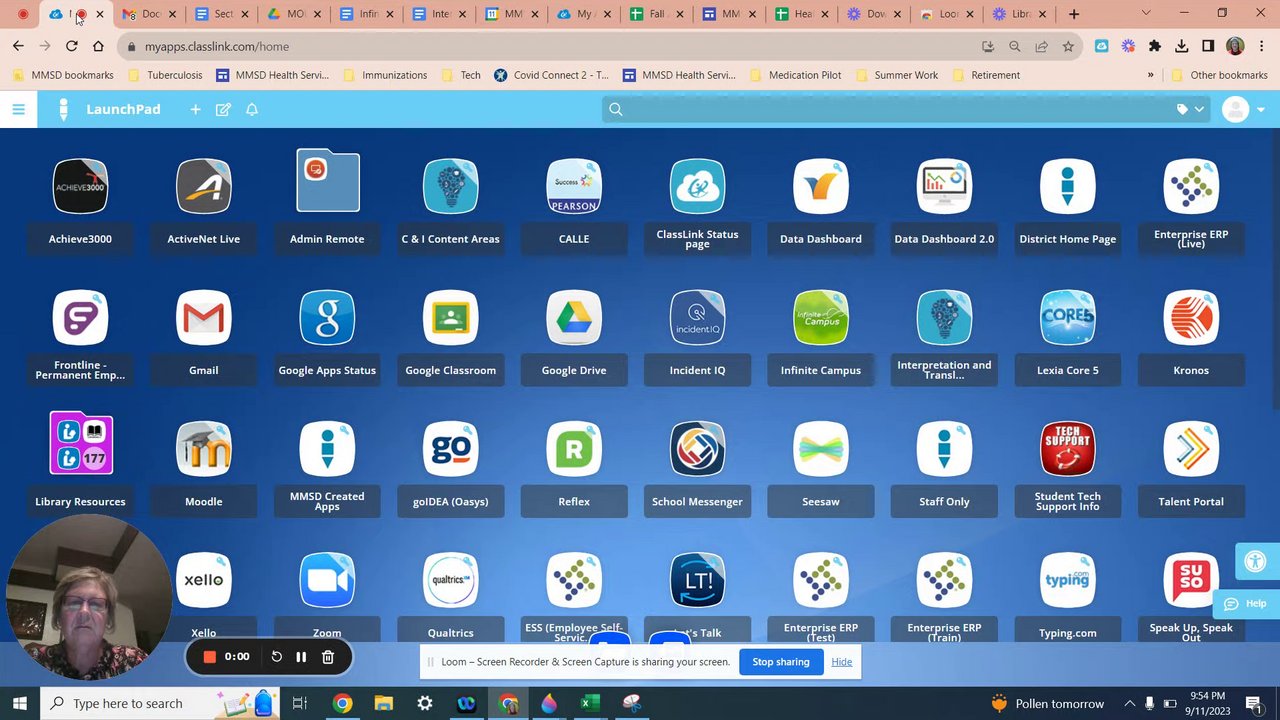This screenshot has width=1280, height=720.
Task: Click the Chrome address bar
Action: point(560,46)
